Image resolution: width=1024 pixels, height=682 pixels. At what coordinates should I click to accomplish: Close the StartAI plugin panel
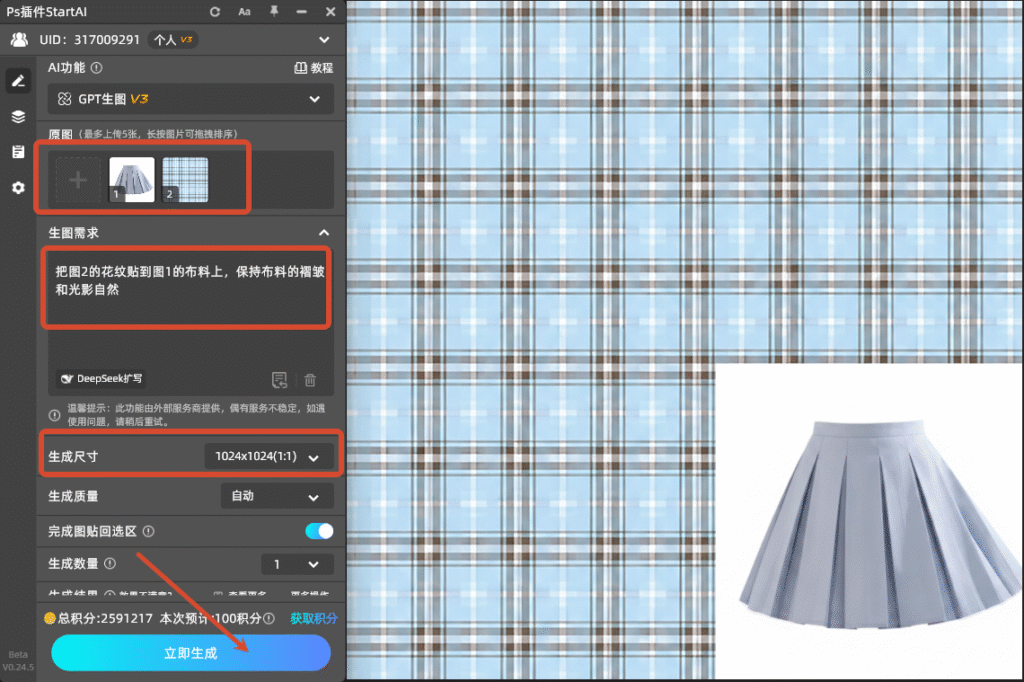point(330,12)
